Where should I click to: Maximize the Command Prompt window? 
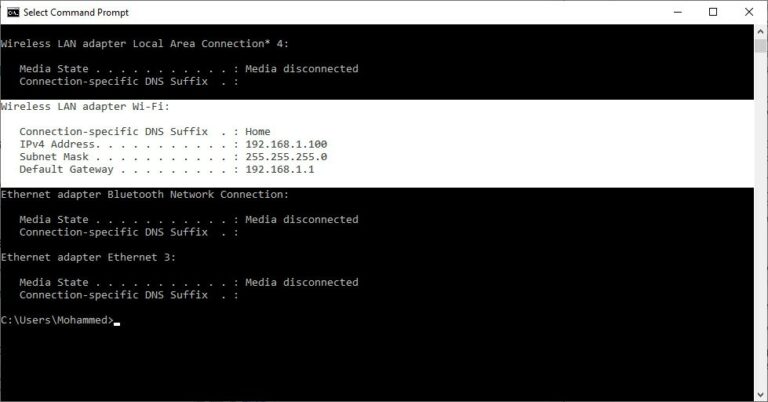pos(713,12)
